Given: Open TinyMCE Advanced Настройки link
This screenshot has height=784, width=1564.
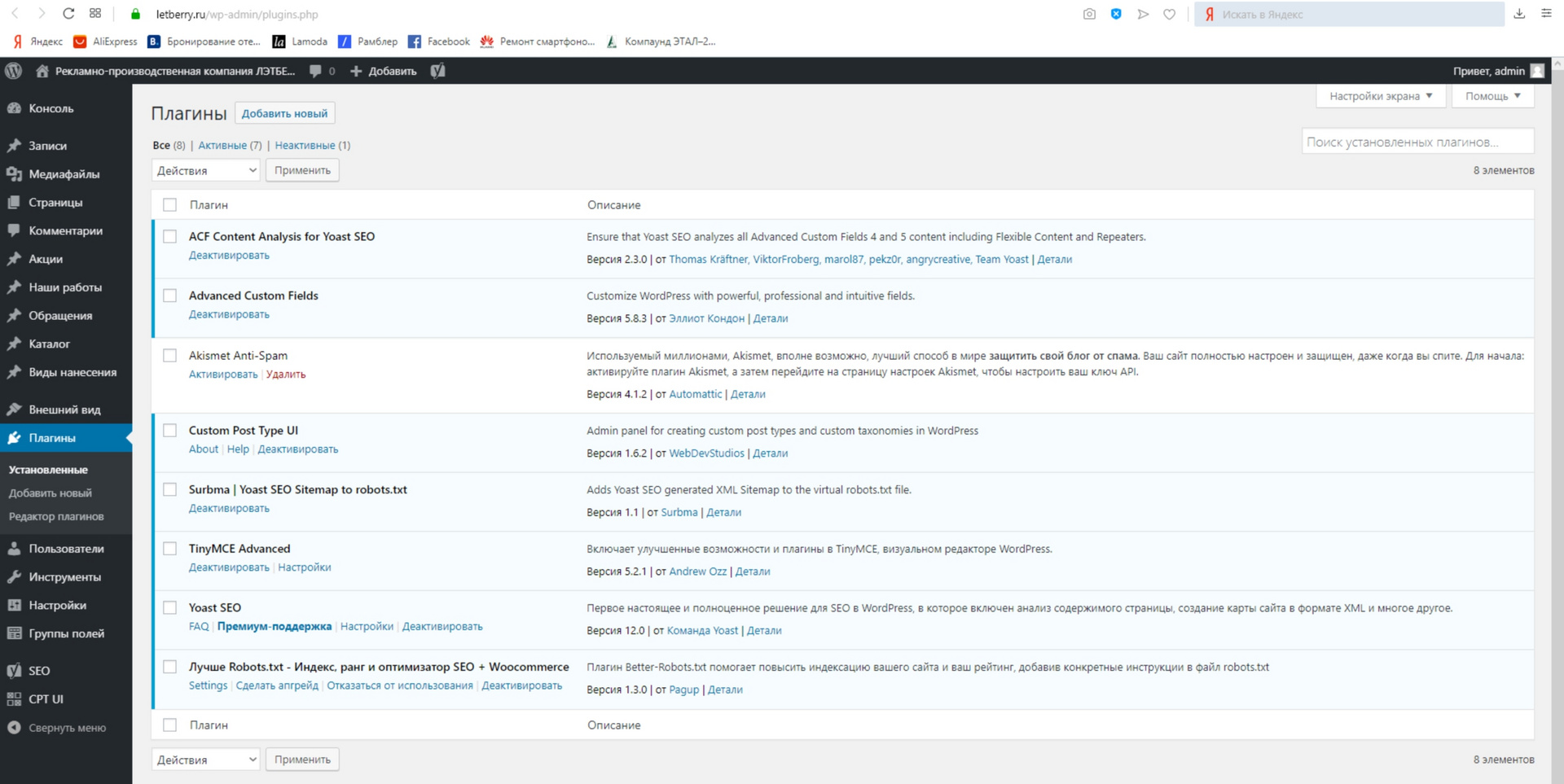Looking at the screenshot, I should pos(305,567).
